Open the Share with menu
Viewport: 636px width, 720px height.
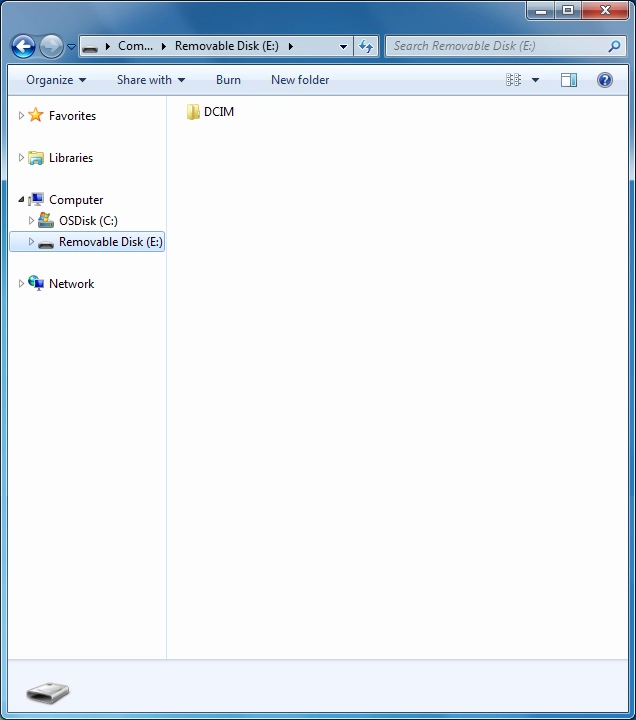150,80
